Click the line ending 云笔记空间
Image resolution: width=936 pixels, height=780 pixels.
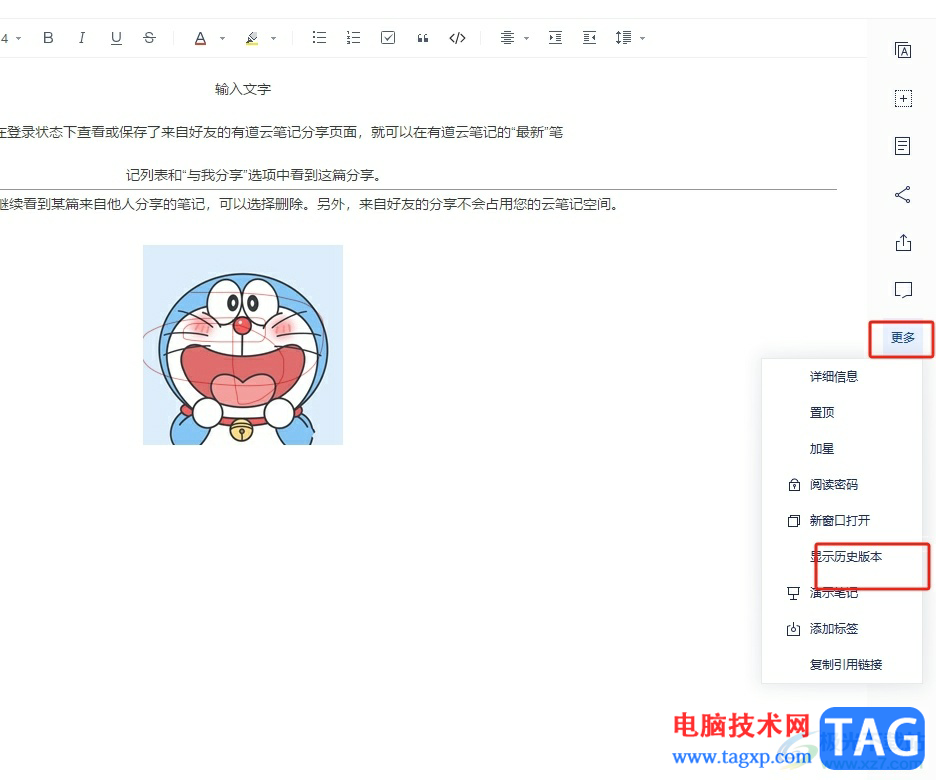pos(309,205)
